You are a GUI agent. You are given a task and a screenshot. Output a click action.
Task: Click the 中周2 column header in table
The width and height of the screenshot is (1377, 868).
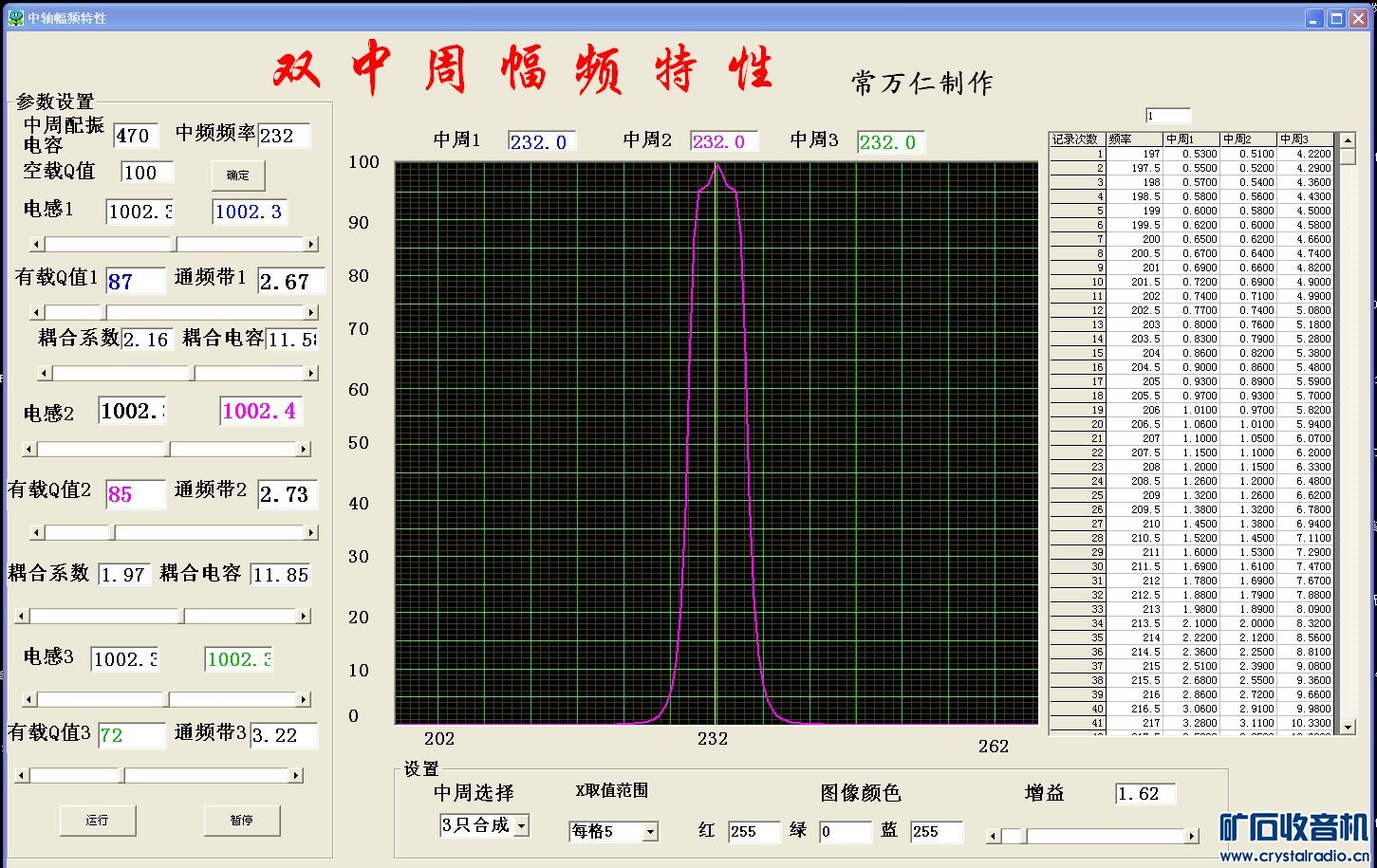[x=1248, y=139]
